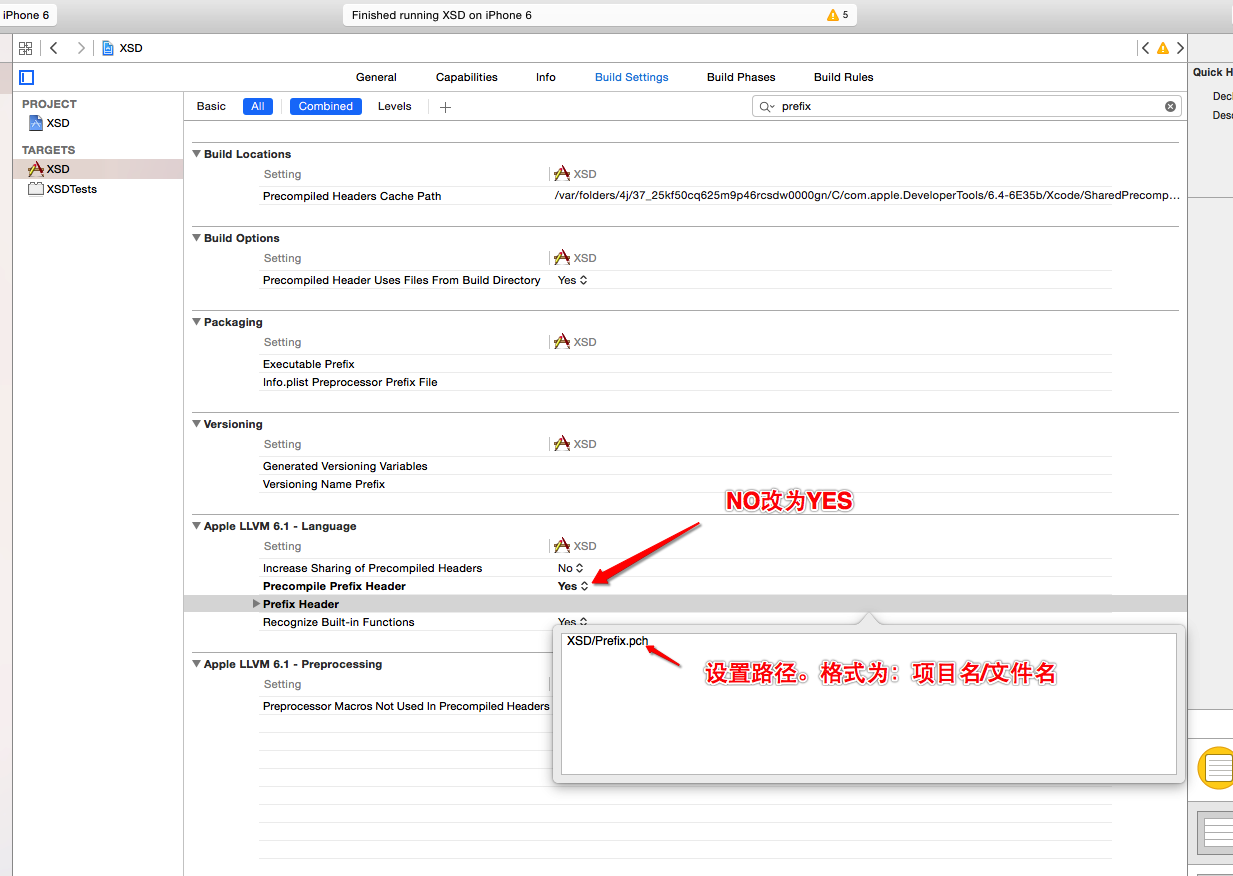The image size is (1233, 876).
Task: Click the prefix search input field
Action: pos(966,106)
